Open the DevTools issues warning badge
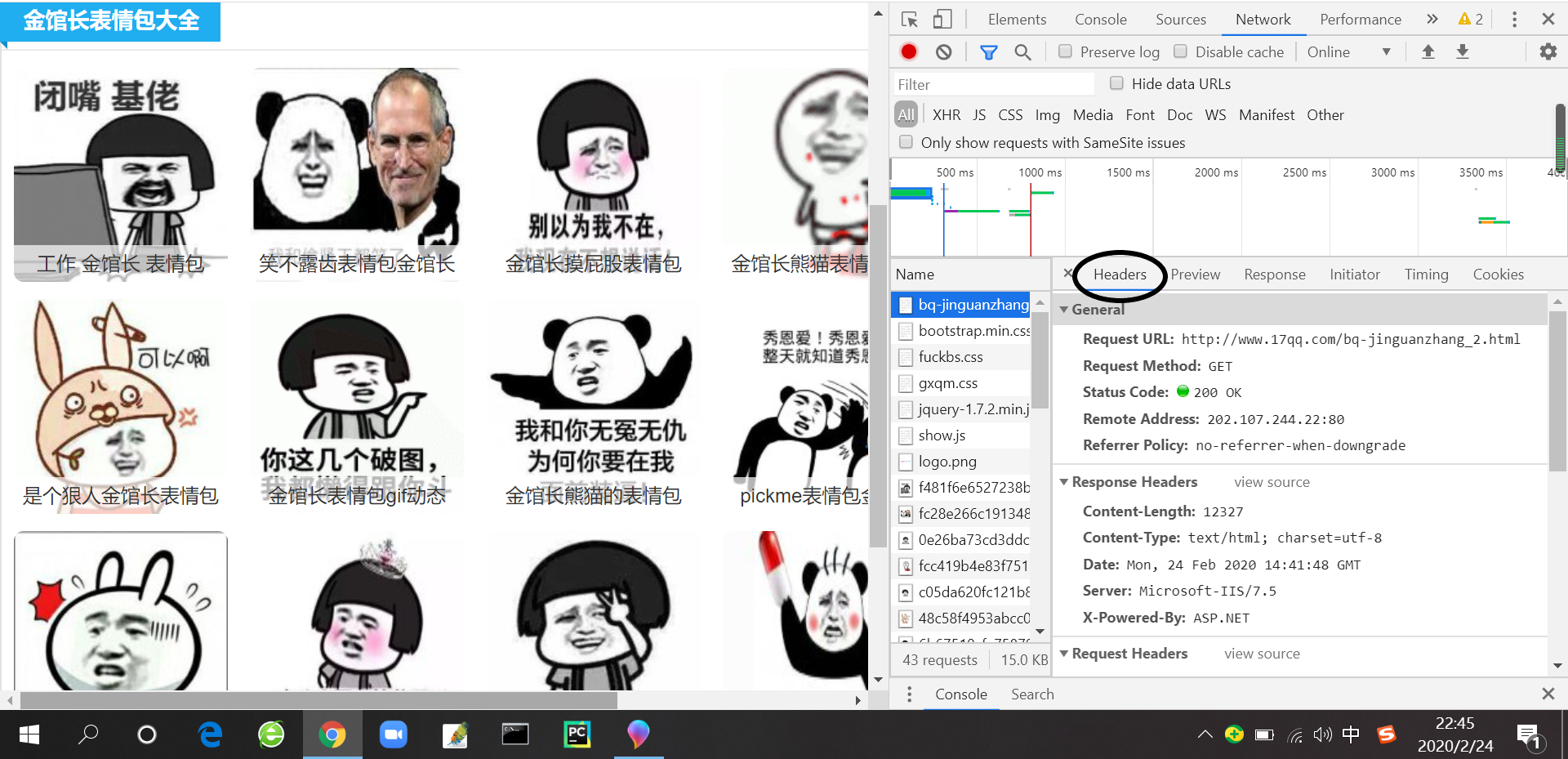Image resolution: width=1568 pixels, height=759 pixels. tap(1470, 19)
